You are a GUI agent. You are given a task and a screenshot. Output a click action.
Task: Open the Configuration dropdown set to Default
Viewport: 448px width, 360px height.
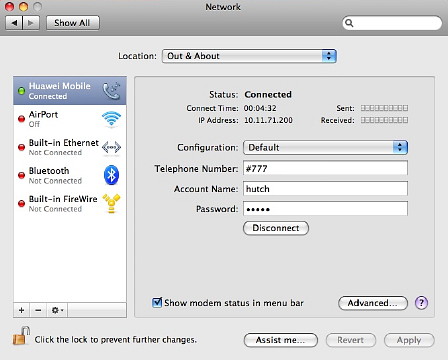click(x=326, y=147)
